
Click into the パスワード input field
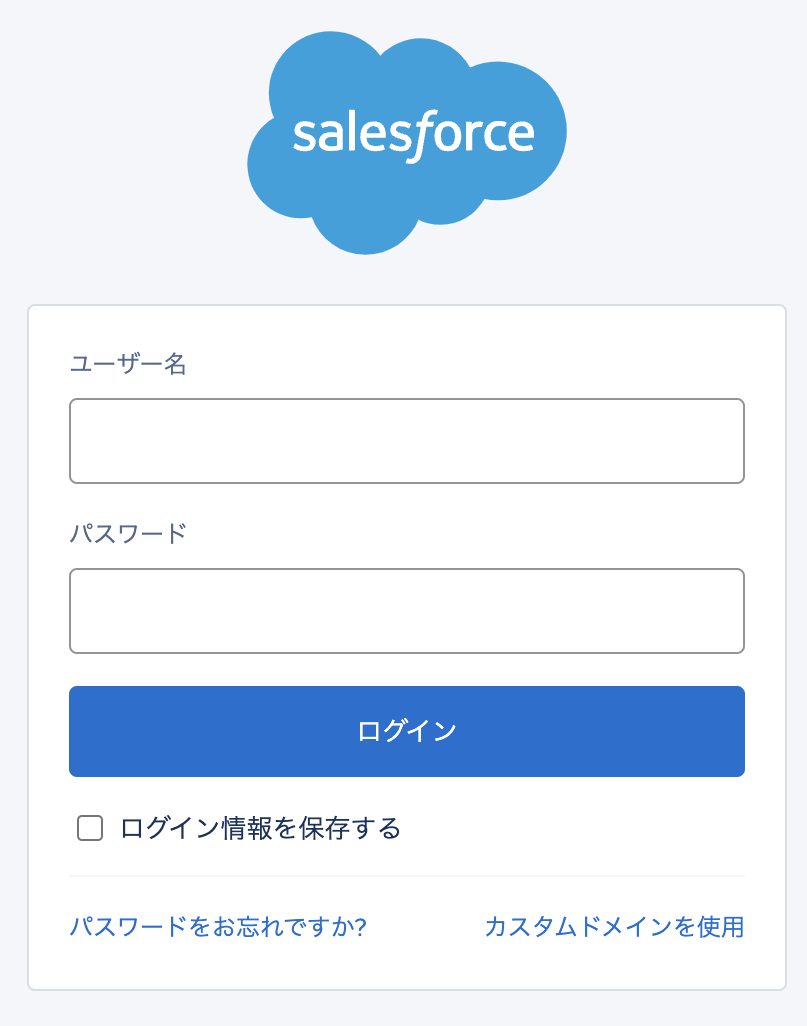[406, 611]
